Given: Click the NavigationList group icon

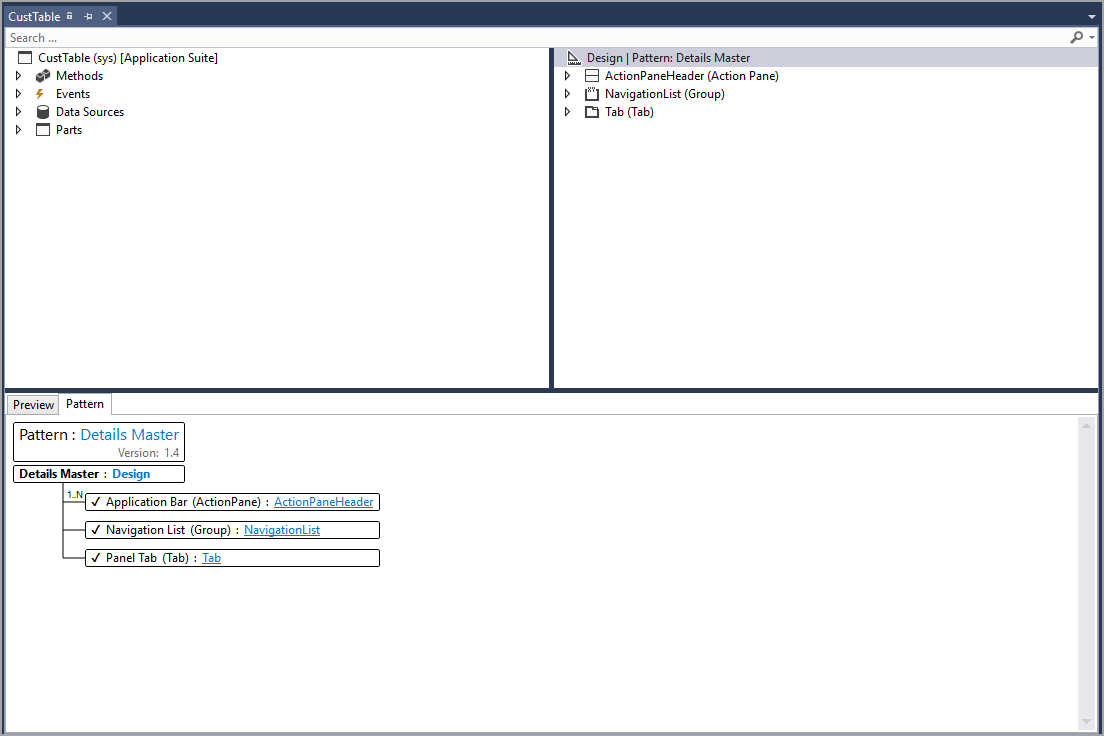Looking at the screenshot, I should [x=591, y=93].
